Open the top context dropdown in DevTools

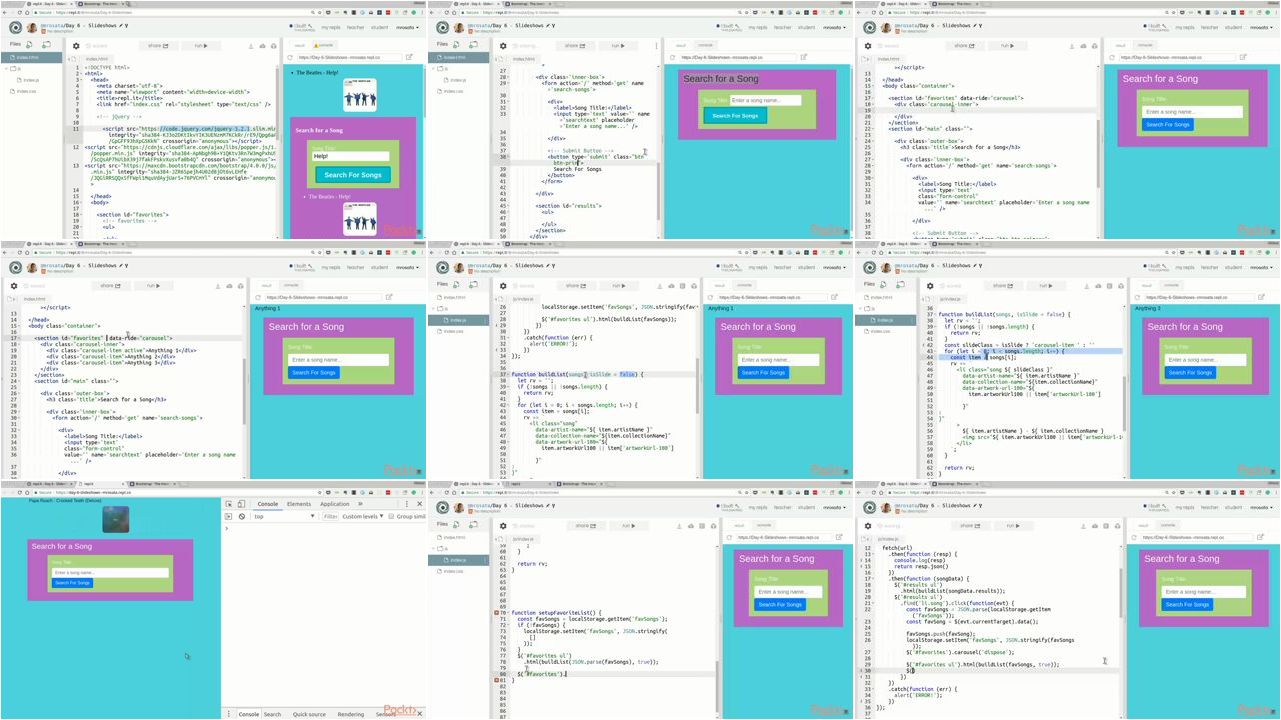[x=285, y=516]
